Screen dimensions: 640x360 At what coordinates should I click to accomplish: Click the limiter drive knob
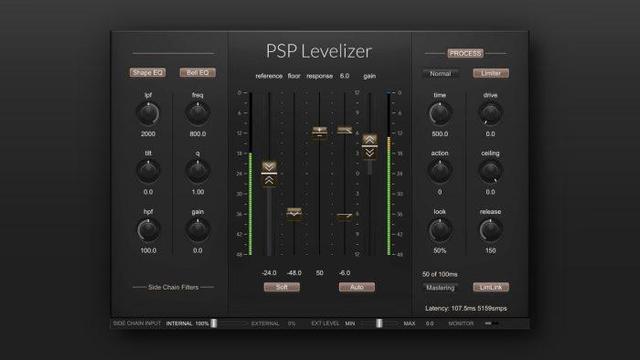490,113
